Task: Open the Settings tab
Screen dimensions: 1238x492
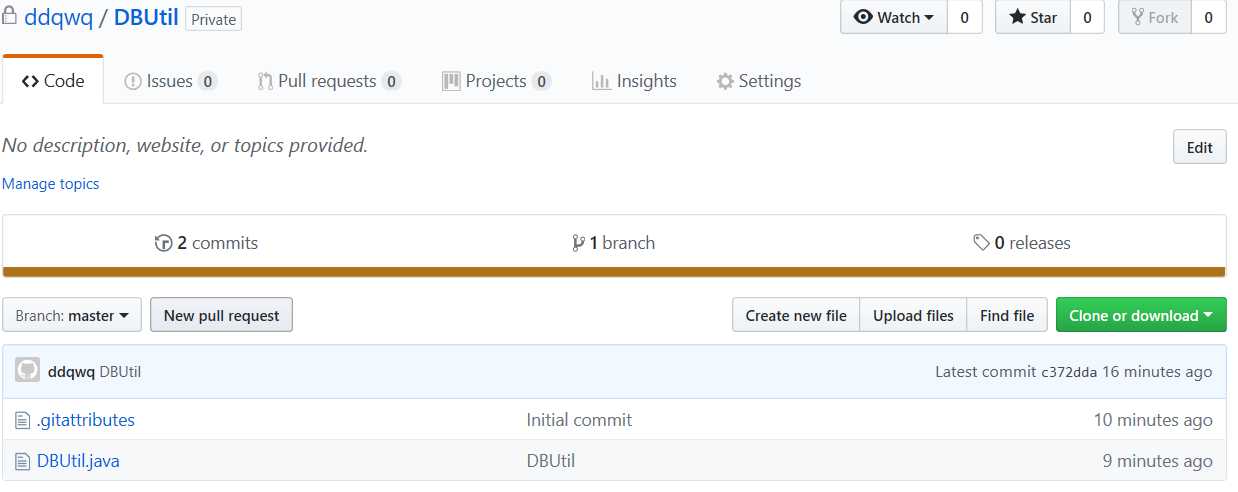Action: (759, 81)
